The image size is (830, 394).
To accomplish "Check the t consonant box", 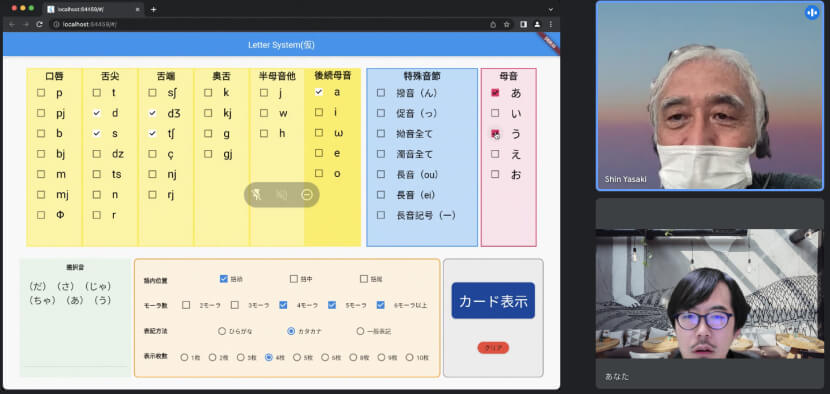I will (x=96, y=93).
